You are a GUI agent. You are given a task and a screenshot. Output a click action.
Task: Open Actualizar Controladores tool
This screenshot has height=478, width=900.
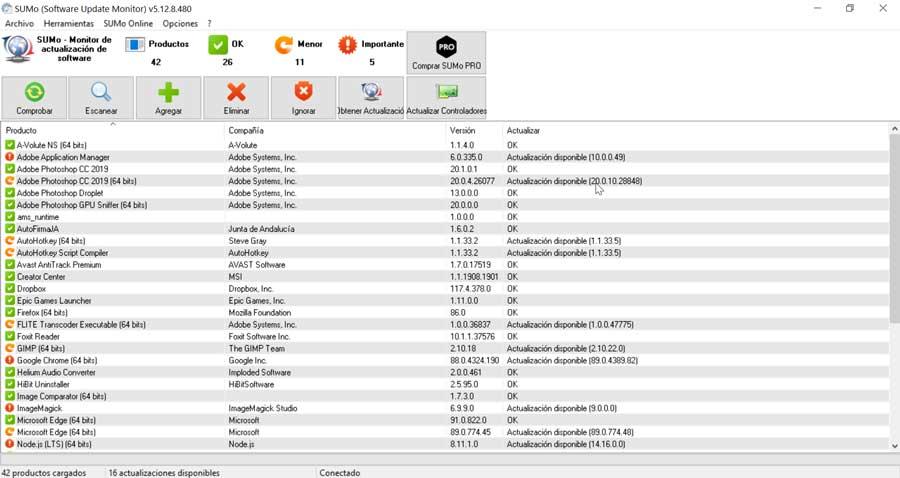446,97
